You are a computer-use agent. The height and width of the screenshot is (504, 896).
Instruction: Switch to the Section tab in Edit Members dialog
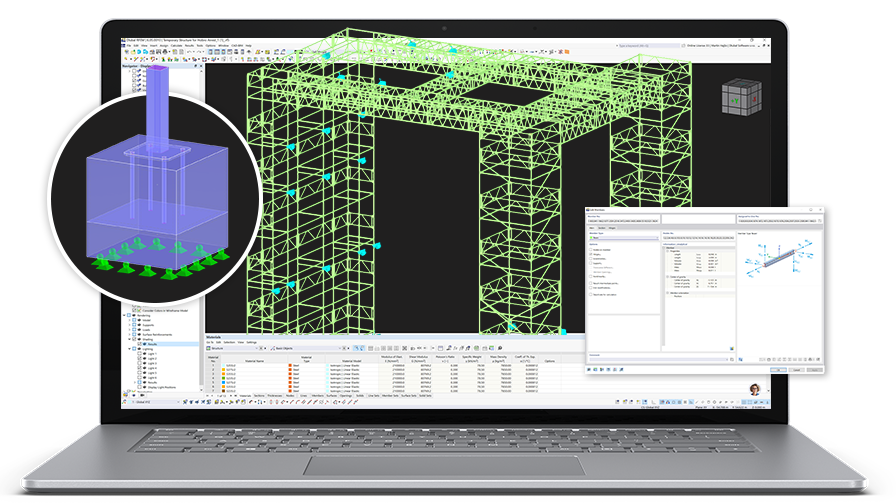602,228
